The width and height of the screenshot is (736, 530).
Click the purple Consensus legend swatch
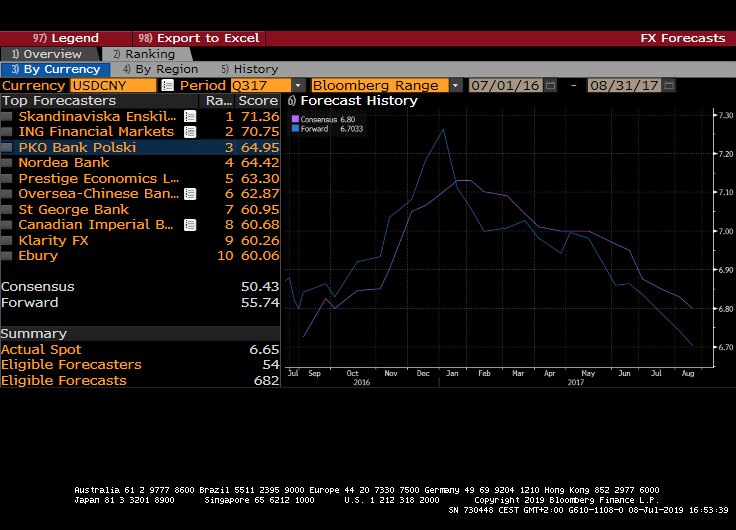pos(295,119)
